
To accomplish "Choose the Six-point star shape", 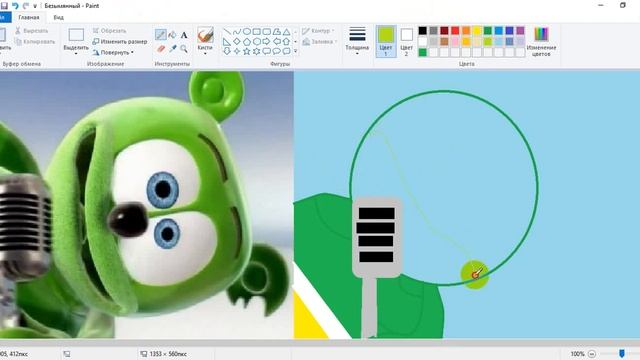I will tap(257, 51).
